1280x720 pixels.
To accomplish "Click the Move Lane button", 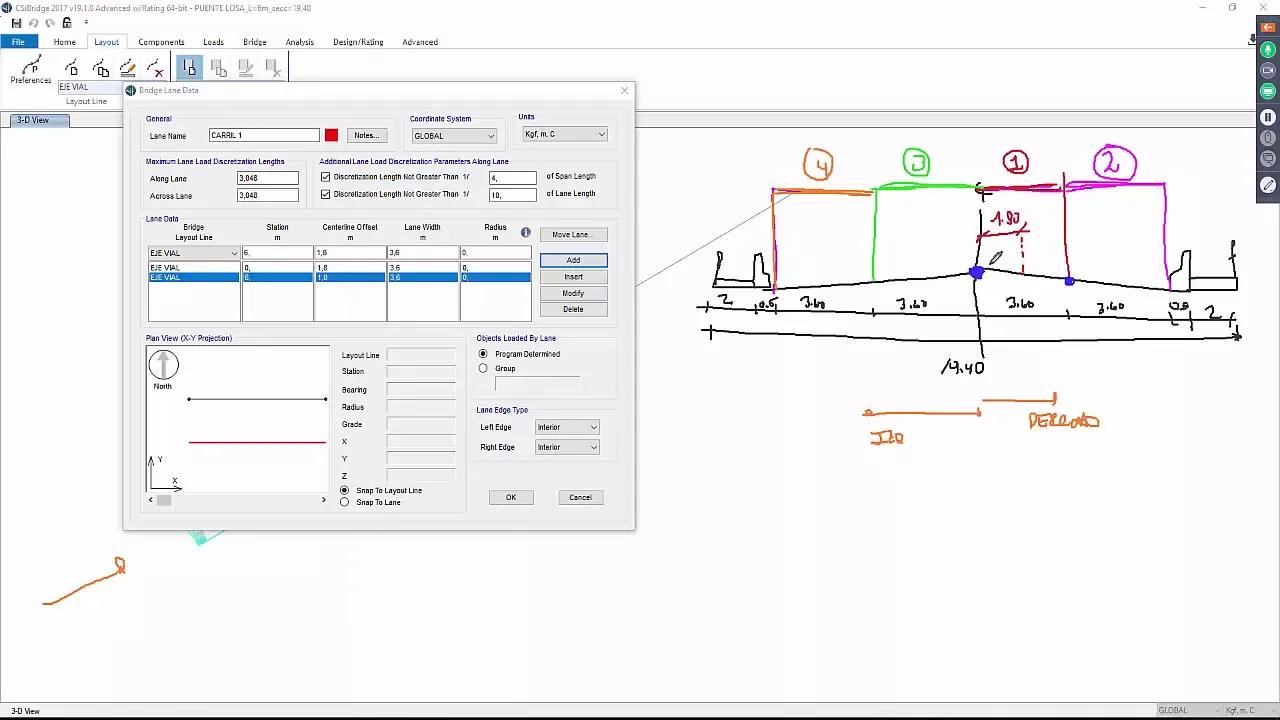I will pos(573,235).
